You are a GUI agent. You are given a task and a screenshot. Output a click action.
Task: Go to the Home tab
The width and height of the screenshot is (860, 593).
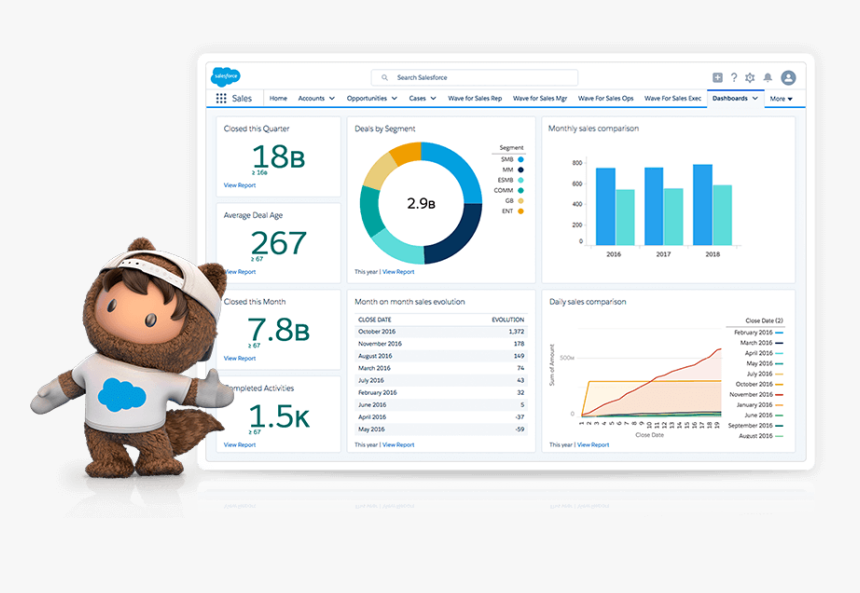click(x=278, y=98)
